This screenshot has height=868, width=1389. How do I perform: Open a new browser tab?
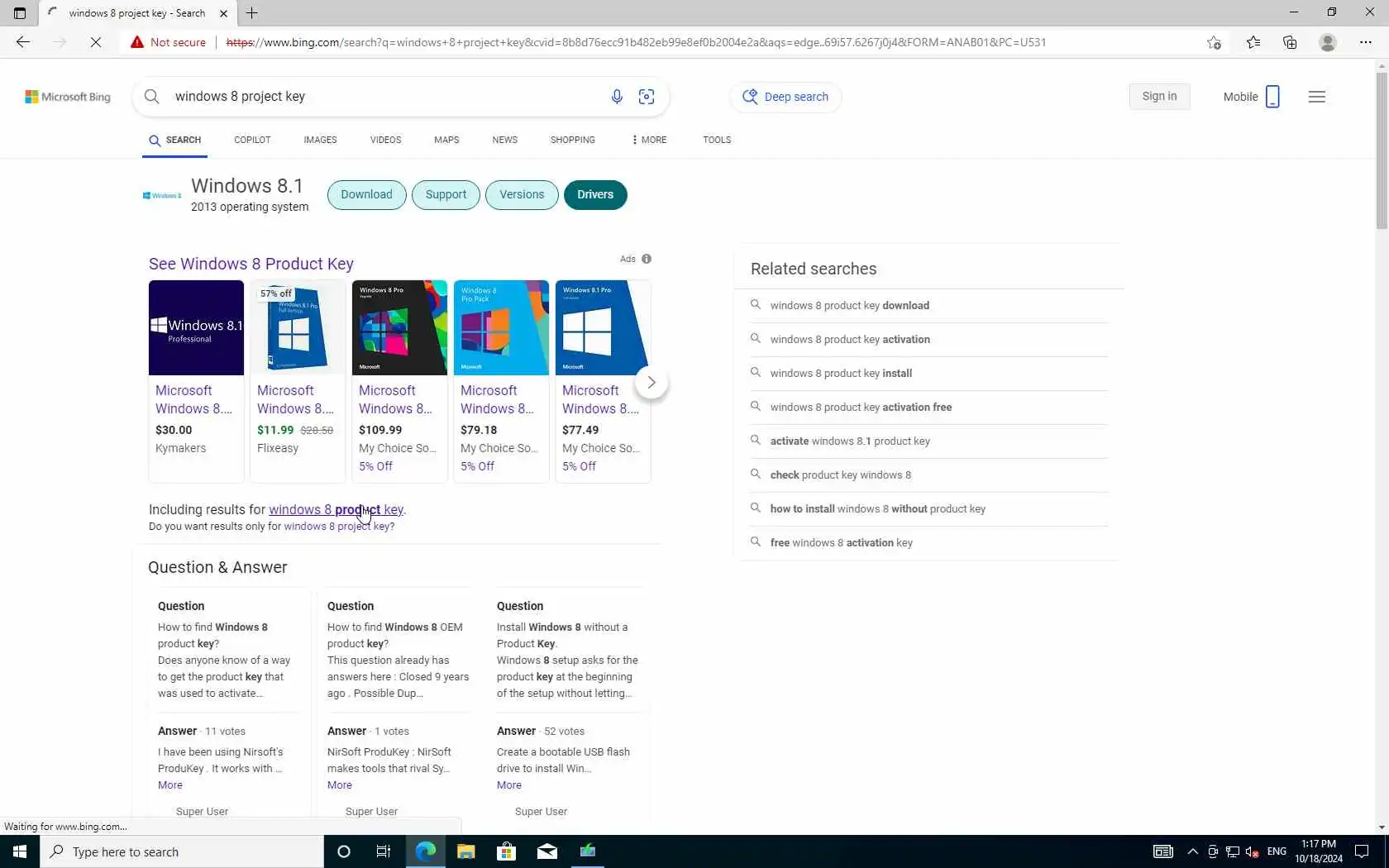pos(252,13)
